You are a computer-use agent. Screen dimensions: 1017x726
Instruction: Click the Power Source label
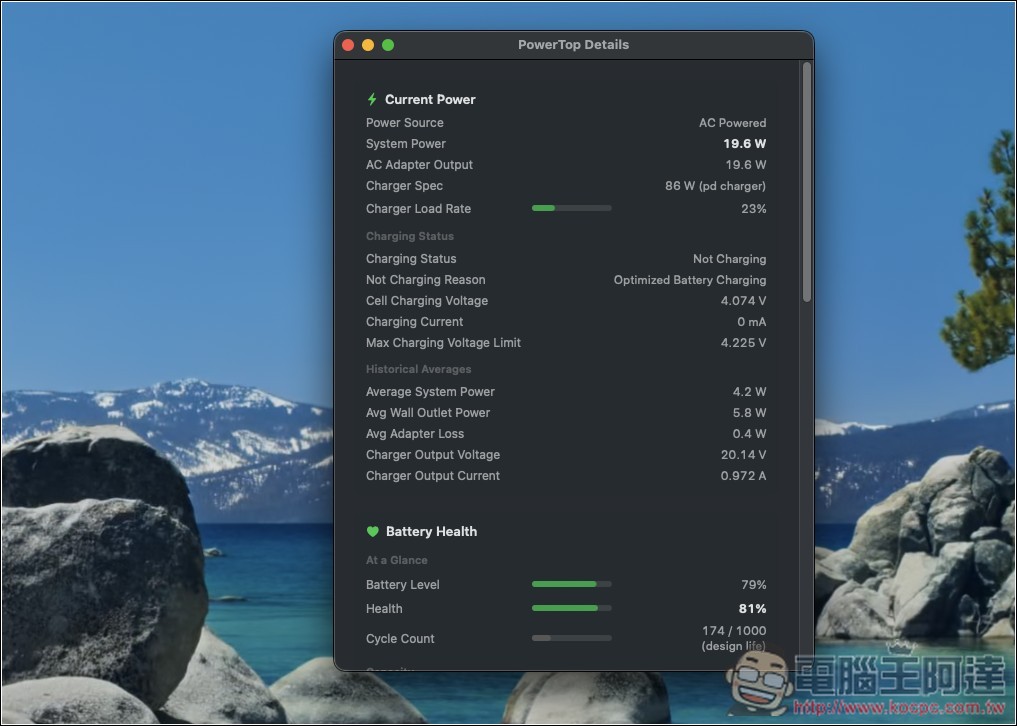tap(405, 123)
